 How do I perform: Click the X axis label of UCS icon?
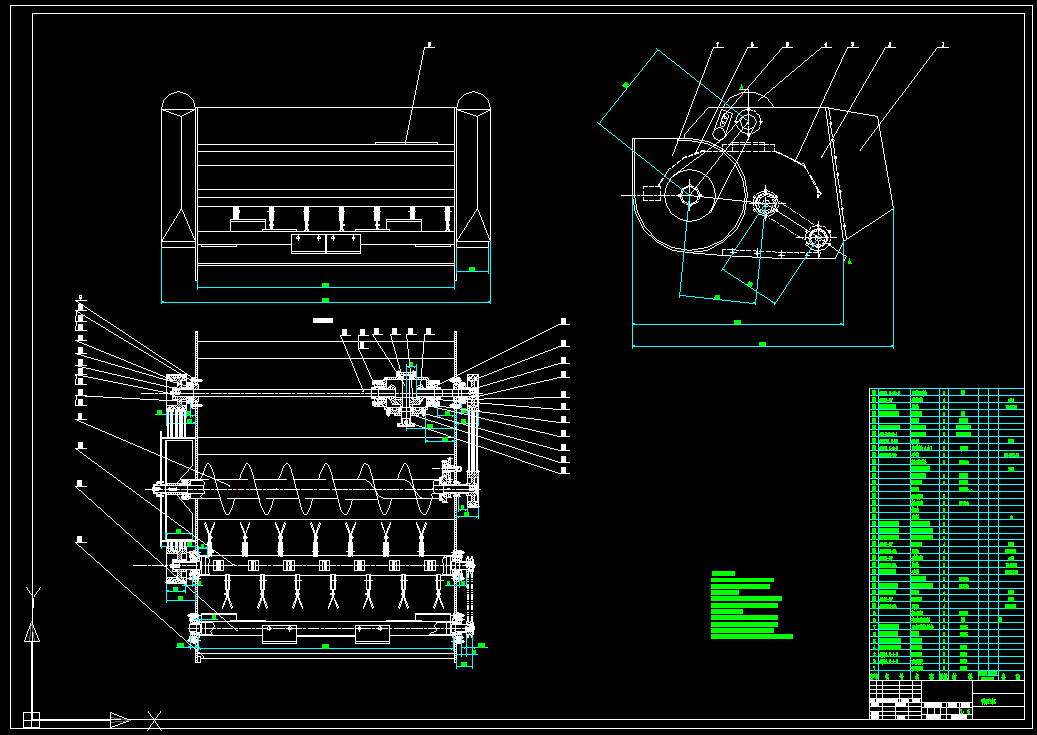pyautogui.click(x=154, y=720)
